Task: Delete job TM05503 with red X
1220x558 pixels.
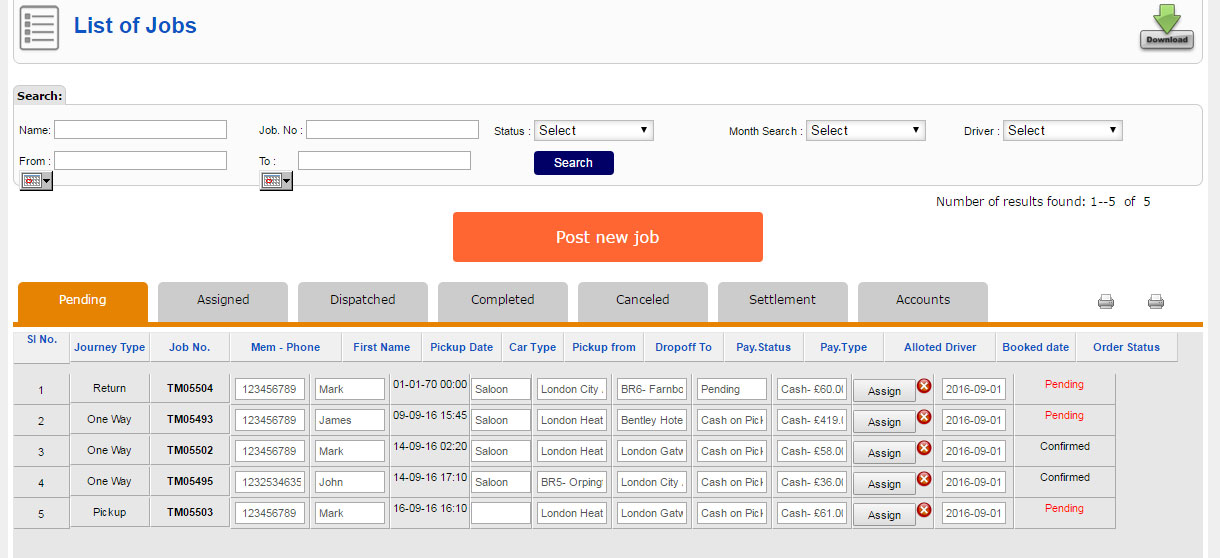Action: 924,510
